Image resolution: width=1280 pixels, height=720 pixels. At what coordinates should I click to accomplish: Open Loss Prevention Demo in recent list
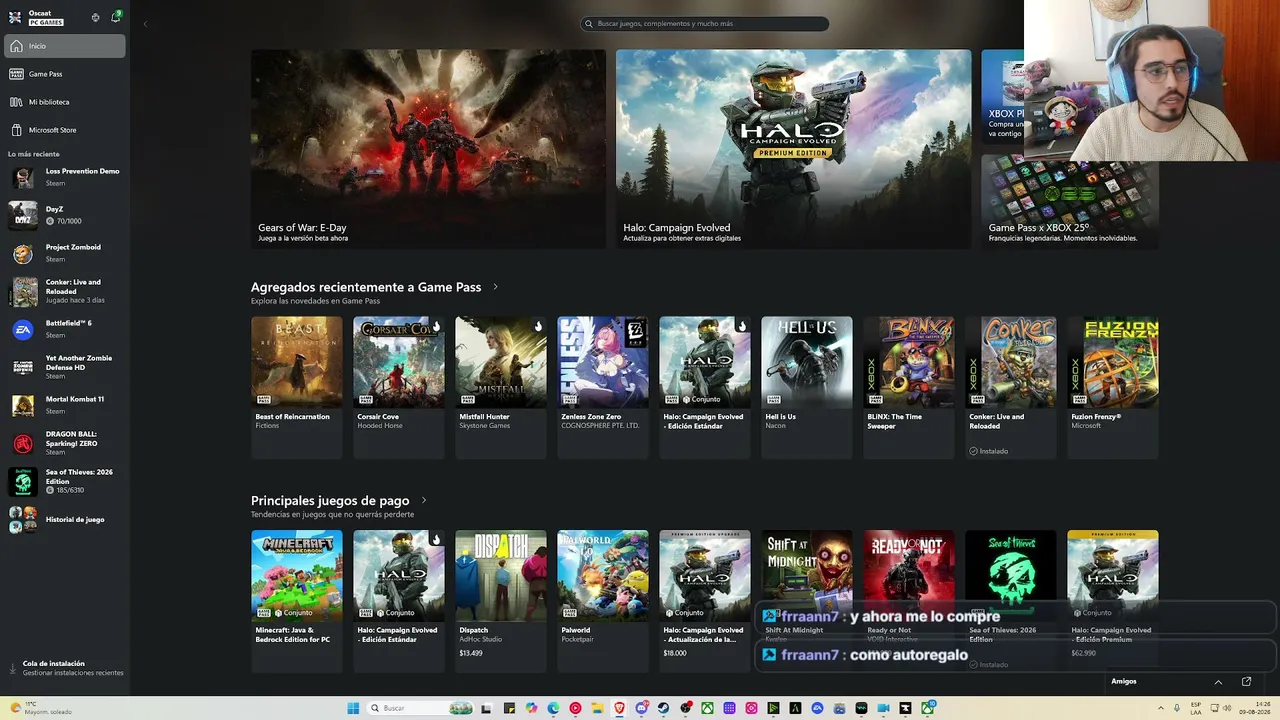65,177
